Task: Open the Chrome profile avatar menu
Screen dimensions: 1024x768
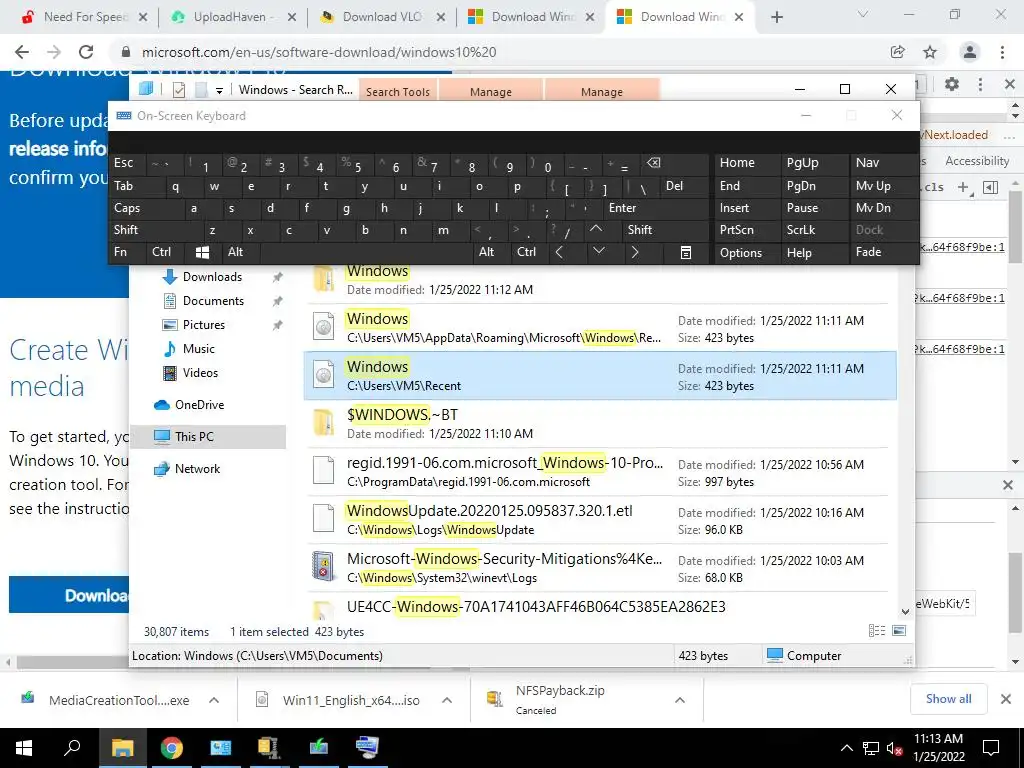Action: point(970,52)
